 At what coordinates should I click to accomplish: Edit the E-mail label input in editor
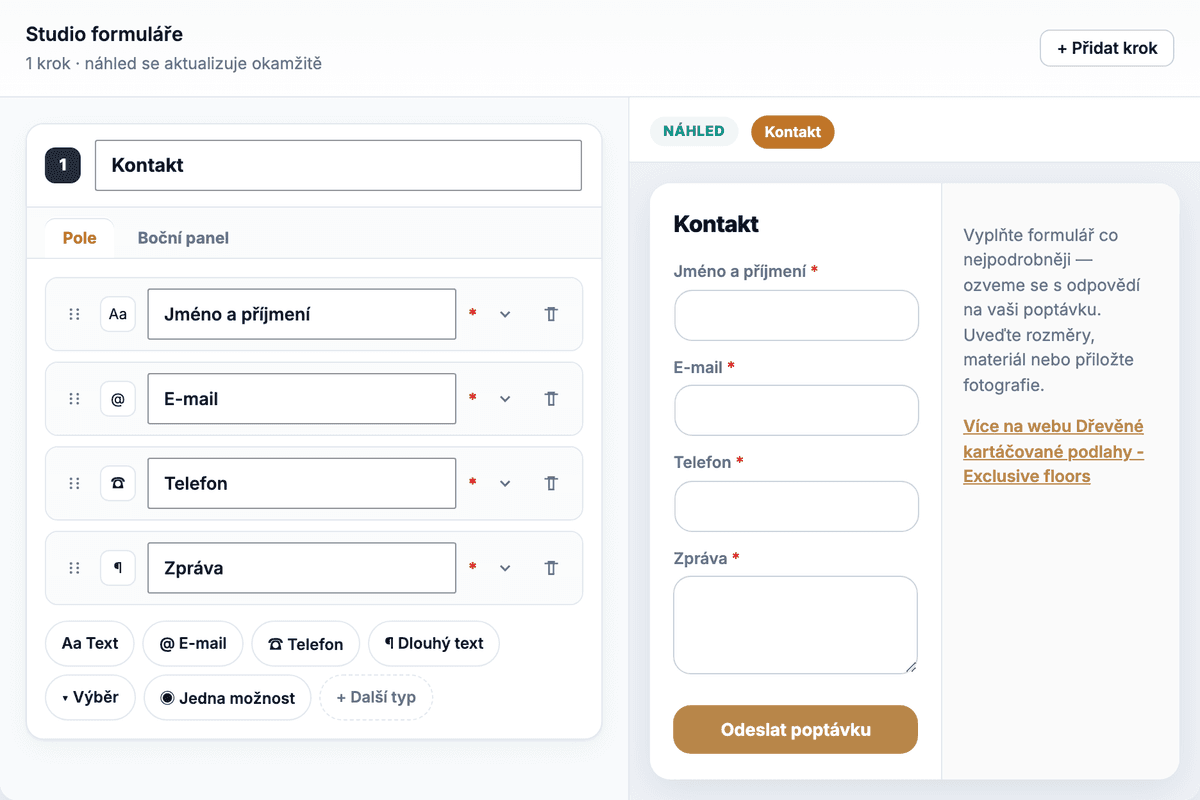click(301, 399)
